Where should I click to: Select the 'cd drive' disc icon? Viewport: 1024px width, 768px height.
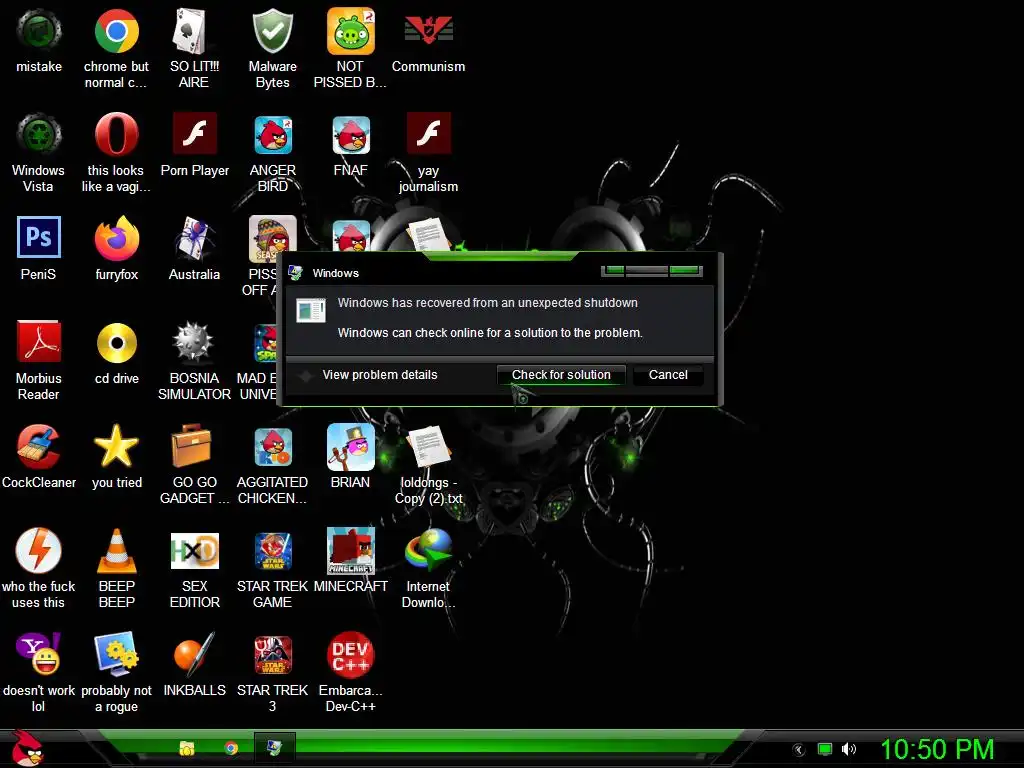[116, 343]
